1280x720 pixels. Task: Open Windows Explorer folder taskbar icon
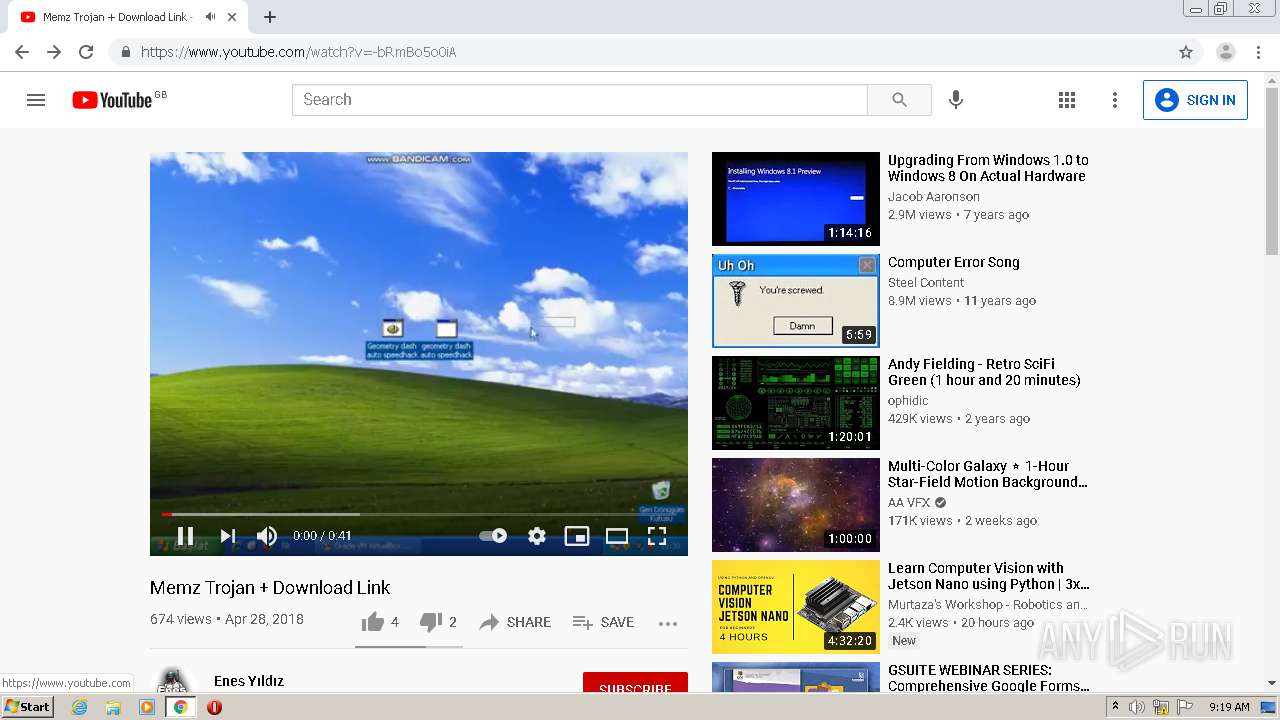(x=113, y=707)
